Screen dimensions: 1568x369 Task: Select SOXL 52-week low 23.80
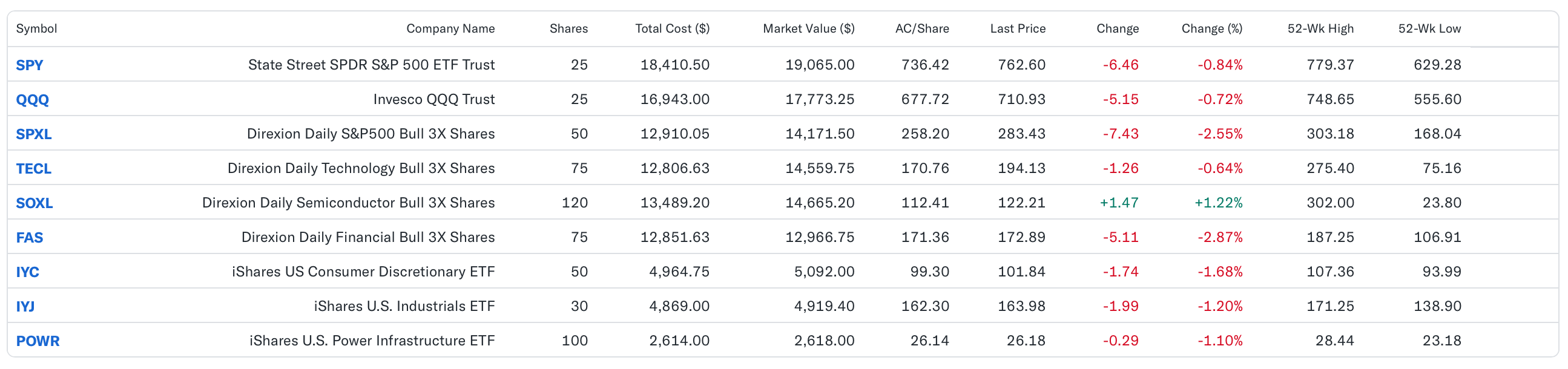pos(1441,203)
